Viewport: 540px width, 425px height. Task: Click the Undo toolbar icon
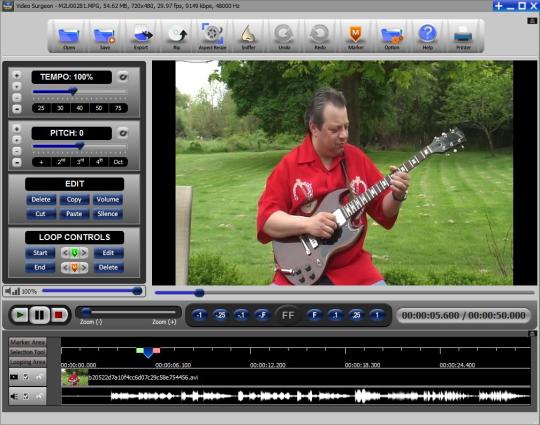coord(284,36)
